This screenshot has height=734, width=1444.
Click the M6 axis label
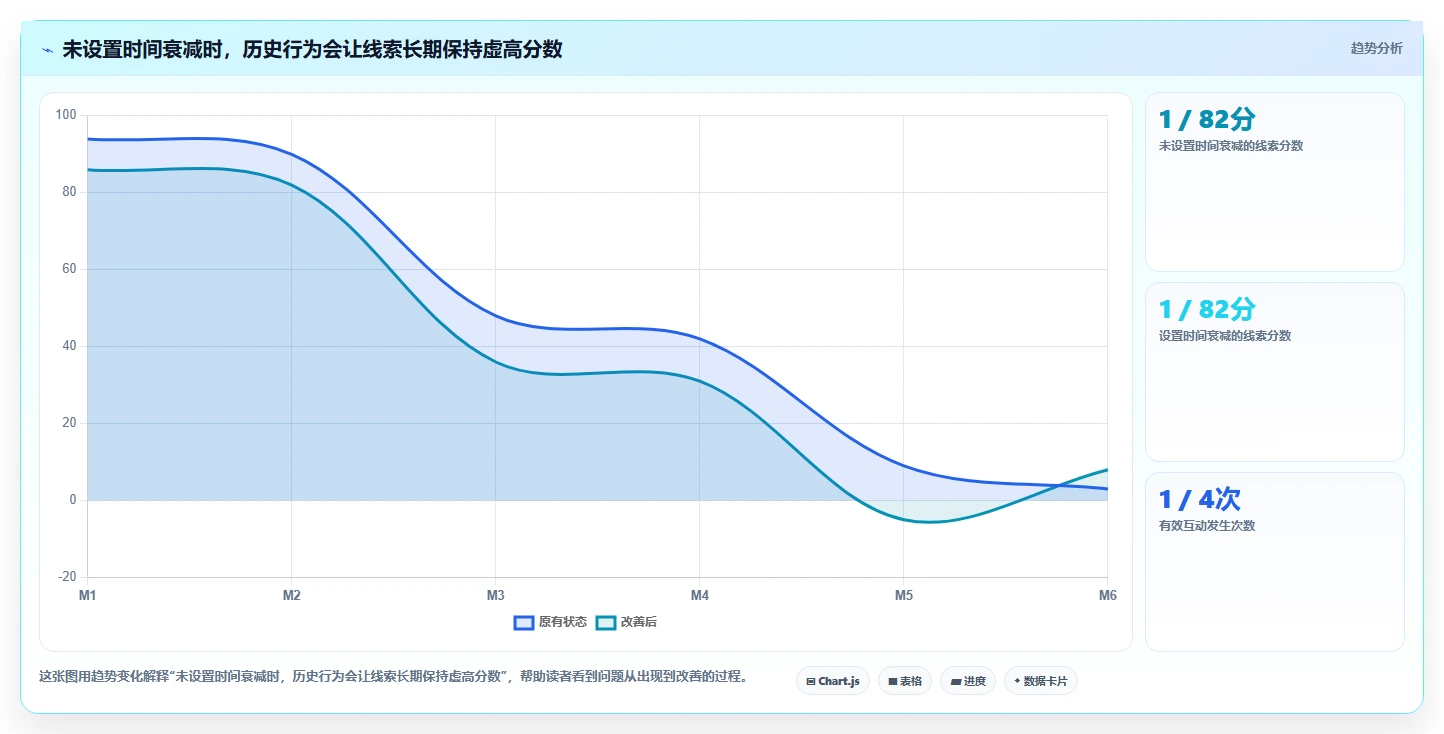coord(1107,596)
